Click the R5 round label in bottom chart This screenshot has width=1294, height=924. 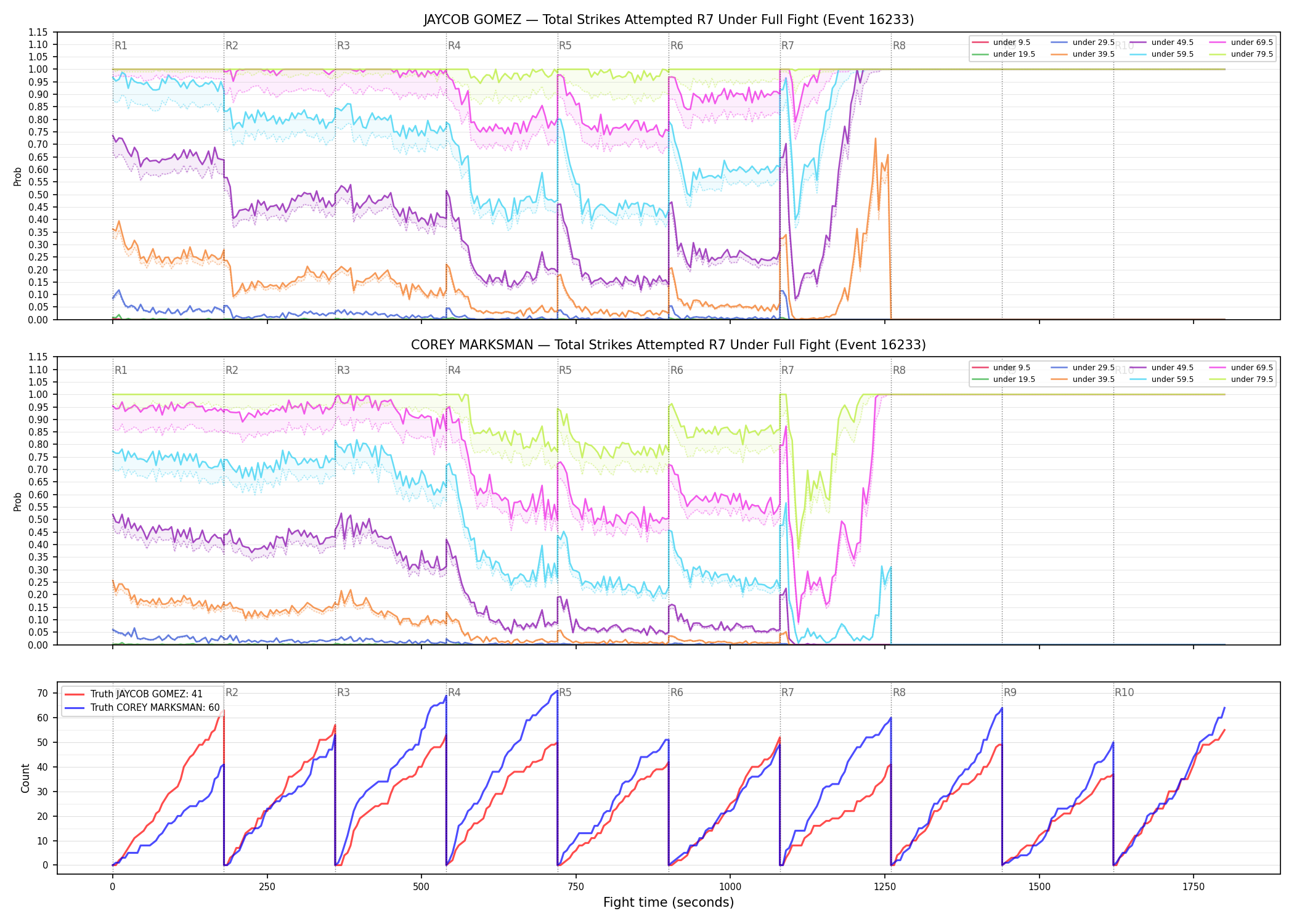point(565,692)
